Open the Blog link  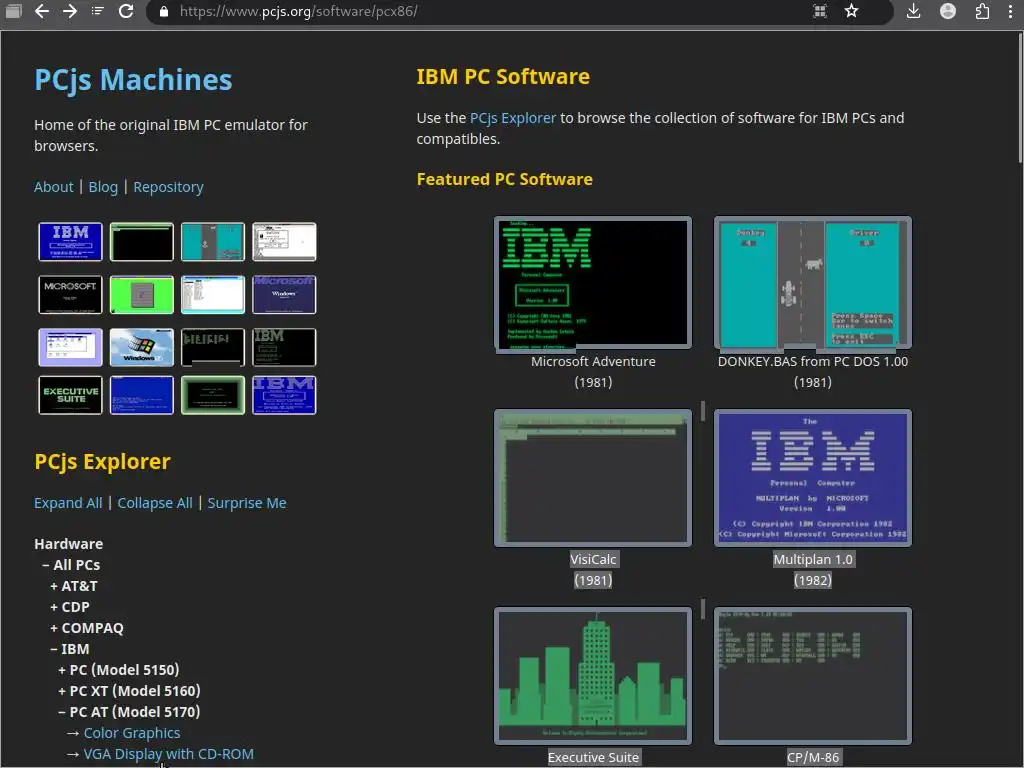pos(103,187)
